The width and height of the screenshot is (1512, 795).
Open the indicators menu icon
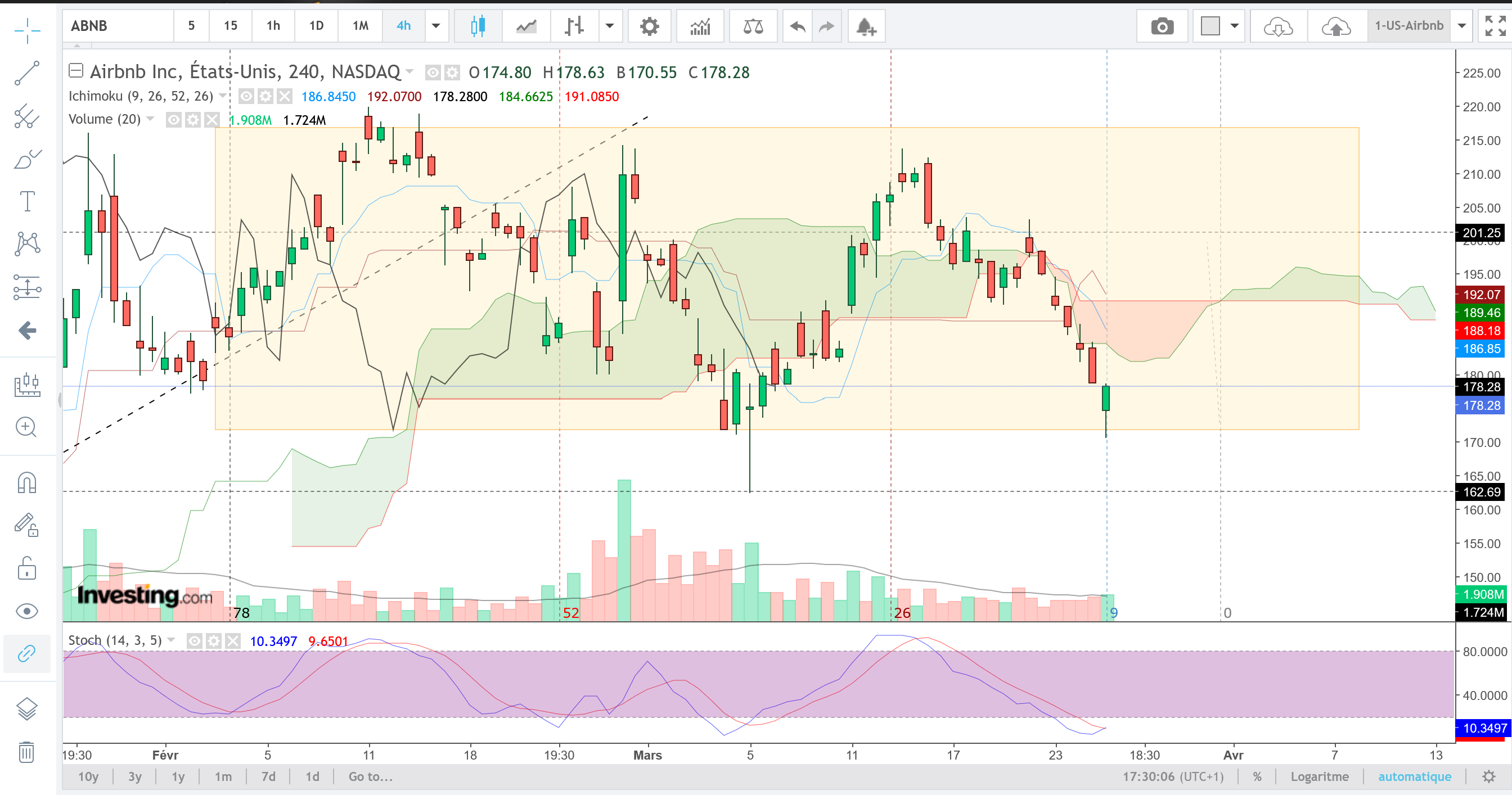pyautogui.click(x=700, y=26)
